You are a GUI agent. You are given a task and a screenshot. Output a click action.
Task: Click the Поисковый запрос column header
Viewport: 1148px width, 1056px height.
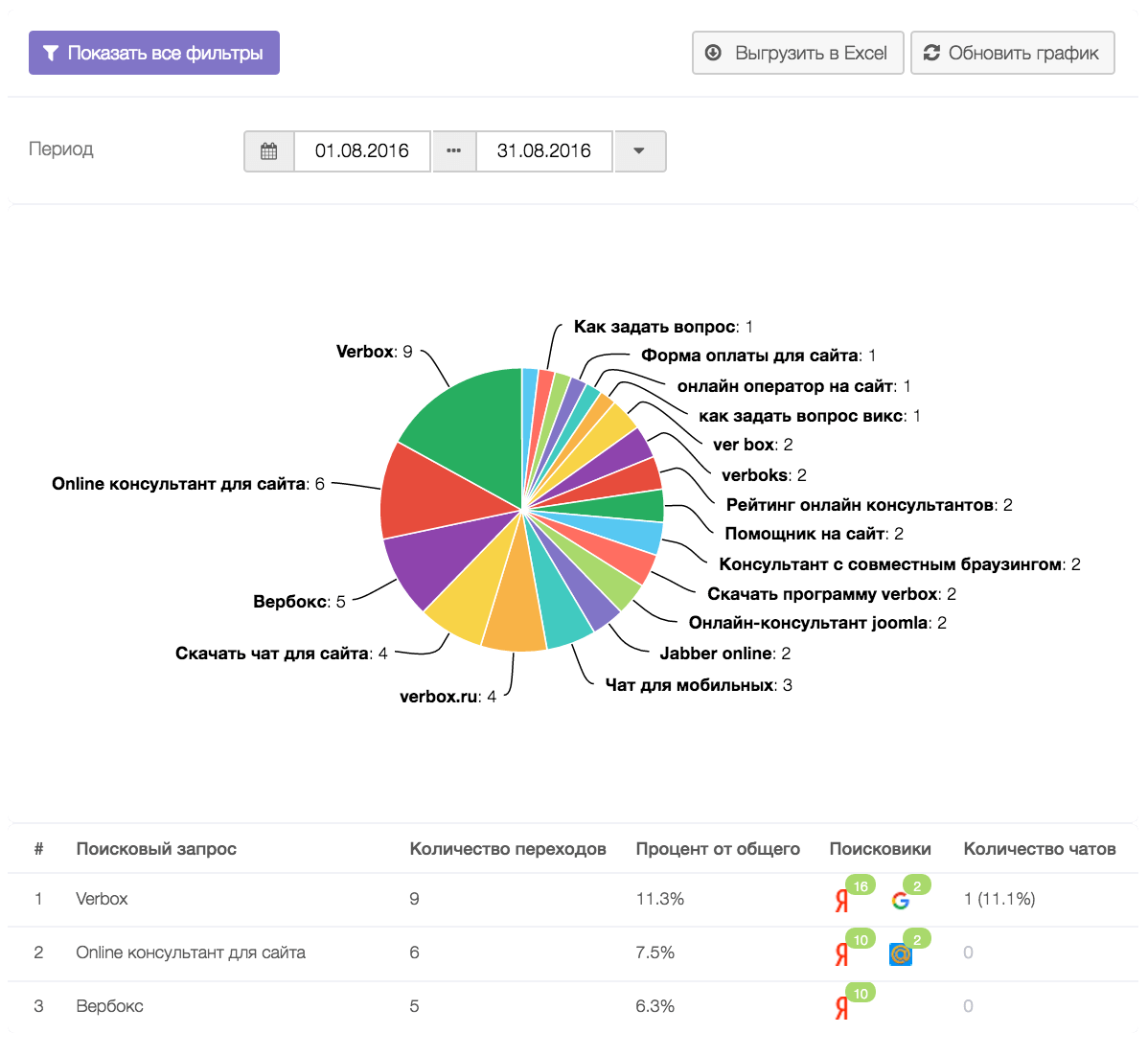coord(156,849)
